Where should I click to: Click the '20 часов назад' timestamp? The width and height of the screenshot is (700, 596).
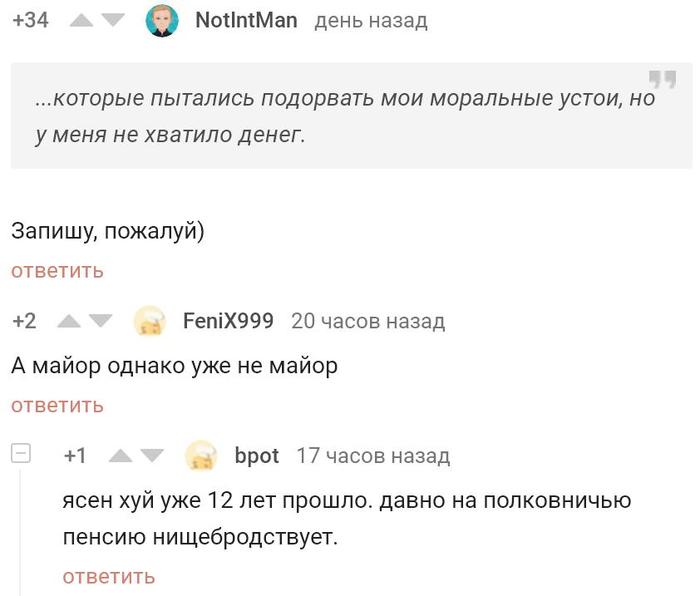[x=367, y=321]
